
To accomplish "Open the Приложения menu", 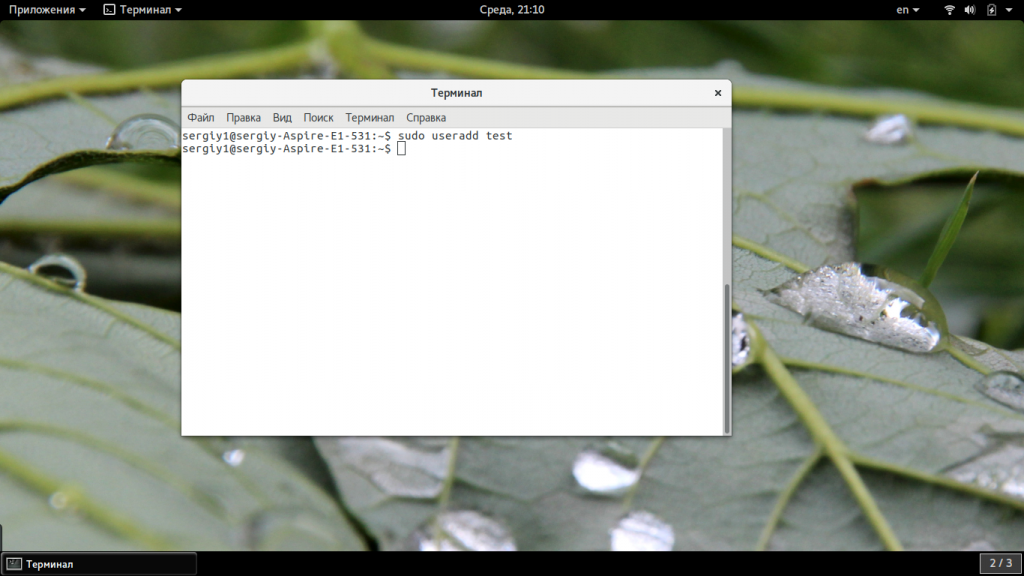I will click(47, 10).
